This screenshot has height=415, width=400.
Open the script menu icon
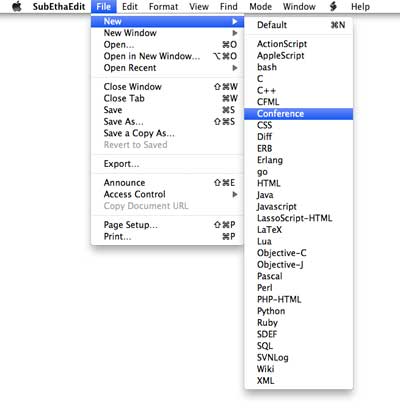click(x=333, y=6)
